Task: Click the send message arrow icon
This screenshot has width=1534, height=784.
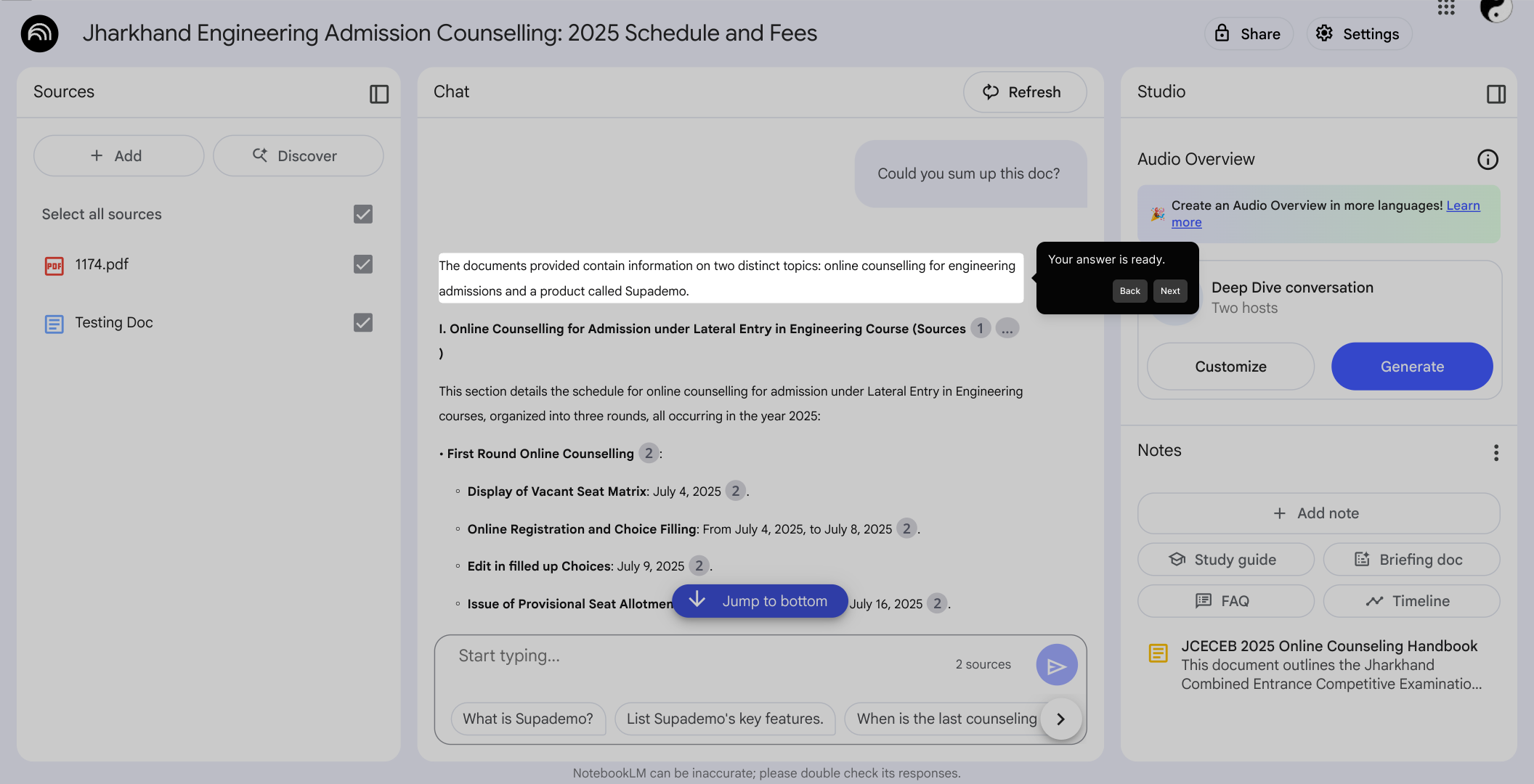Action: point(1057,665)
